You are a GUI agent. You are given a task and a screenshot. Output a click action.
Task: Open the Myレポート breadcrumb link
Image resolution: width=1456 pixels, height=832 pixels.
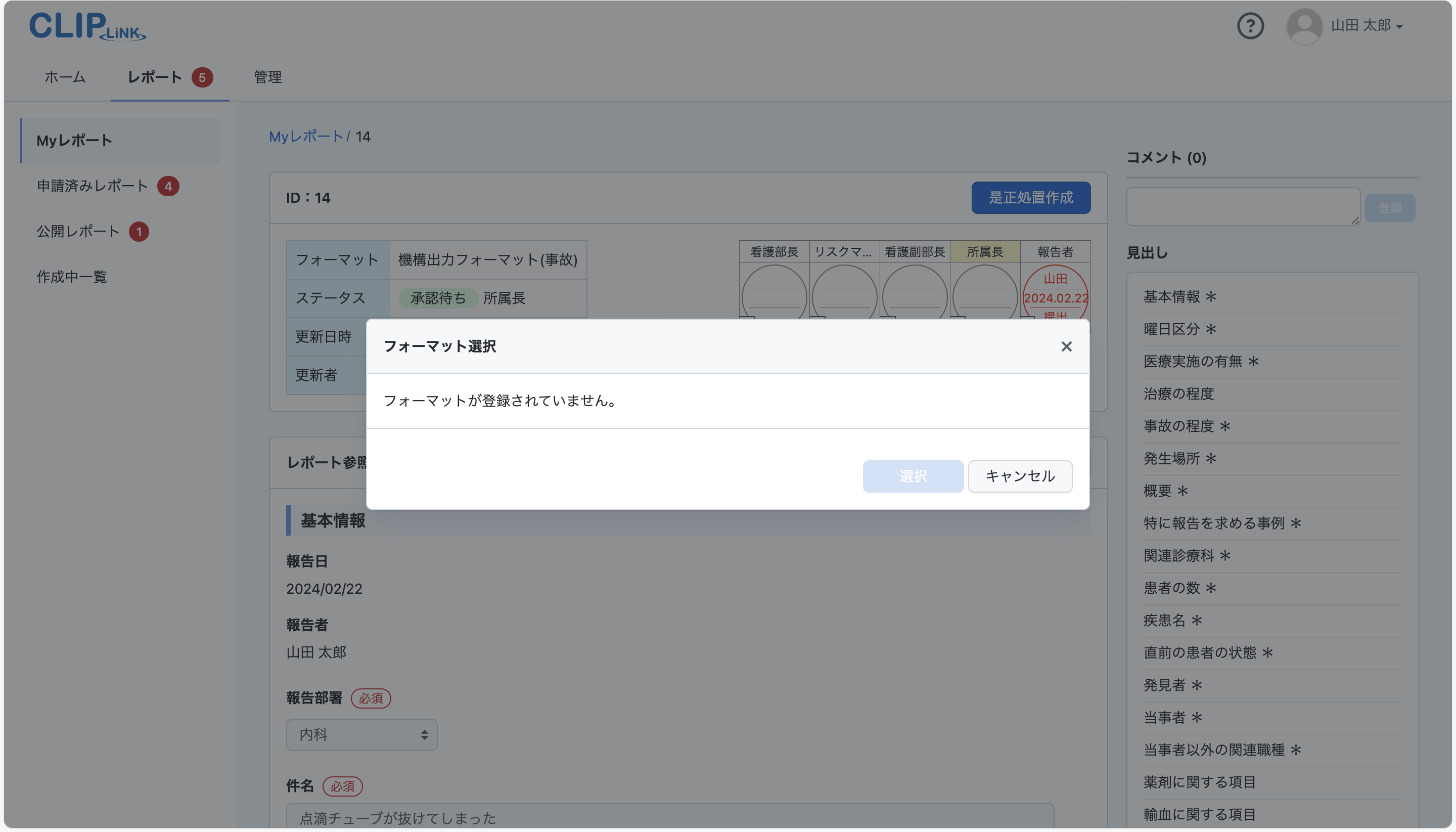[x=306, y=136]
